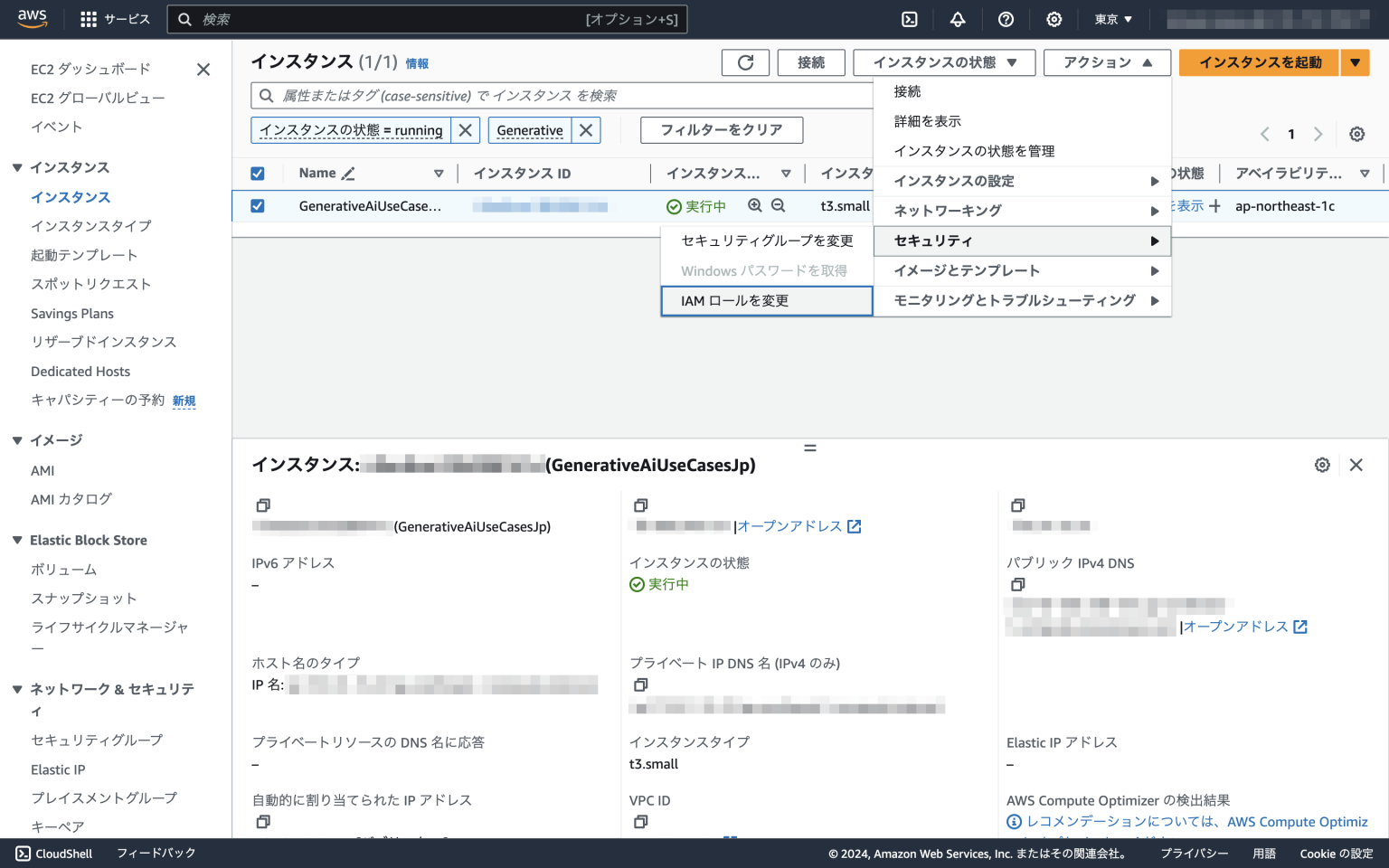This screenshot has width=1389, height=868.
Task: Refresh the instance list
Action: coord(744,62)
